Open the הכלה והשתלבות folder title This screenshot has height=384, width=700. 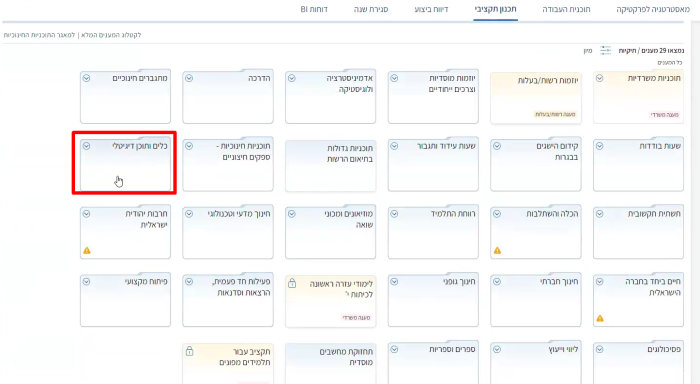(552, 214)
